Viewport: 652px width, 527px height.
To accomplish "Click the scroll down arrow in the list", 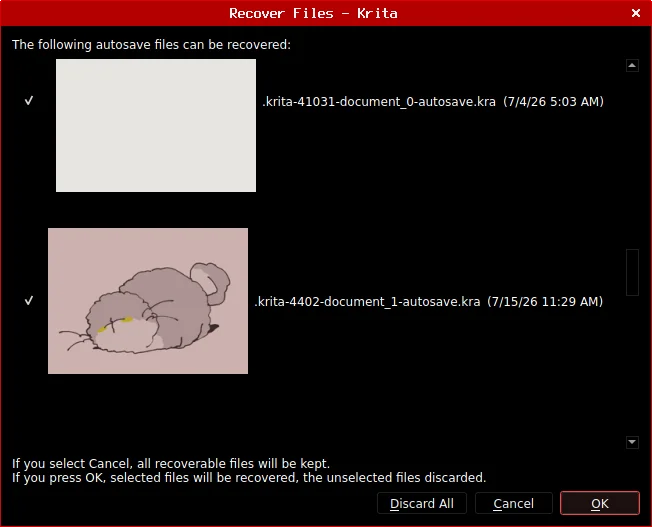I will pos(632,442).
